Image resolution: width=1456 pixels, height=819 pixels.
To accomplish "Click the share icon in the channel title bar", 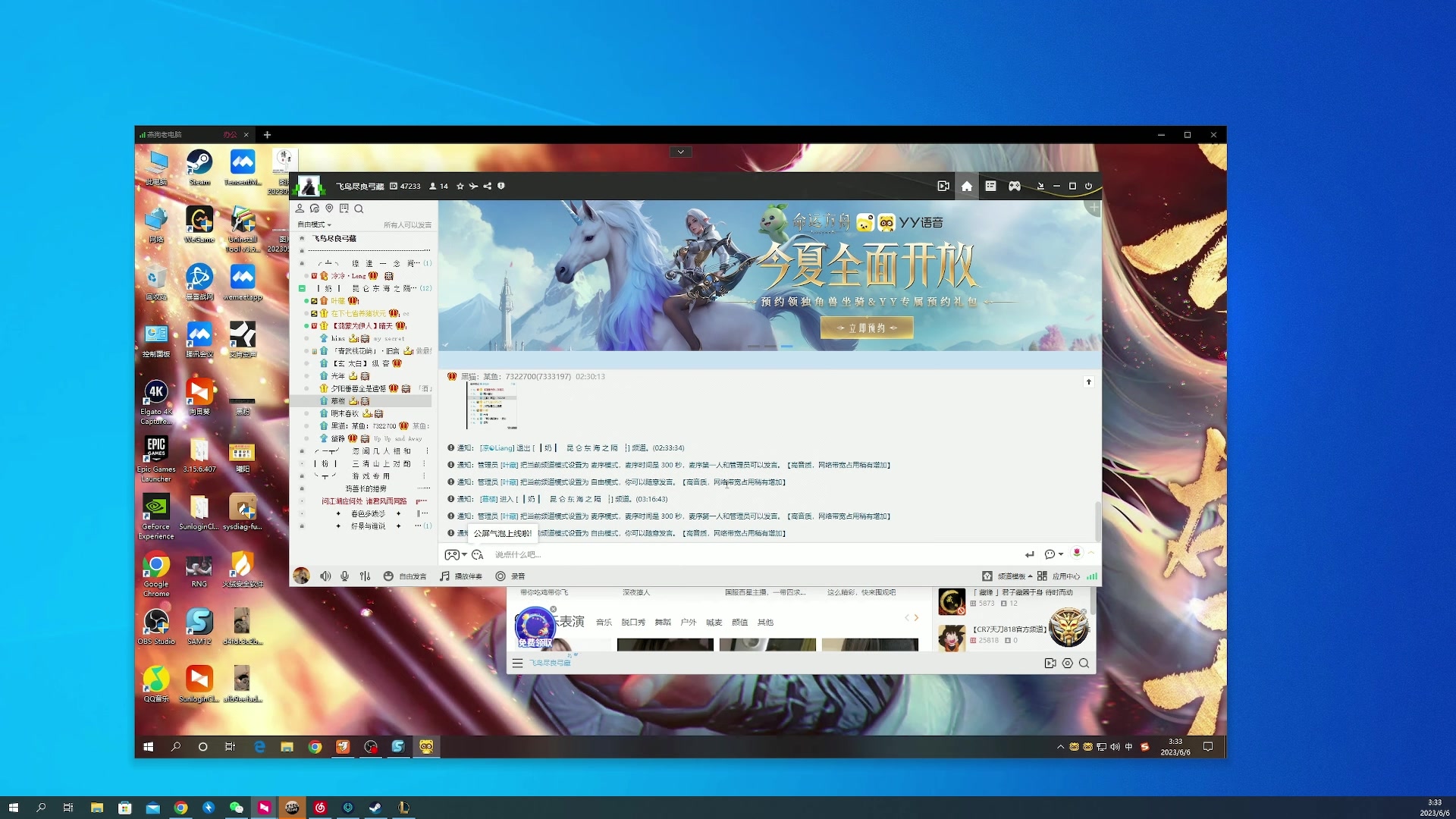I will [x=487, y=187].
